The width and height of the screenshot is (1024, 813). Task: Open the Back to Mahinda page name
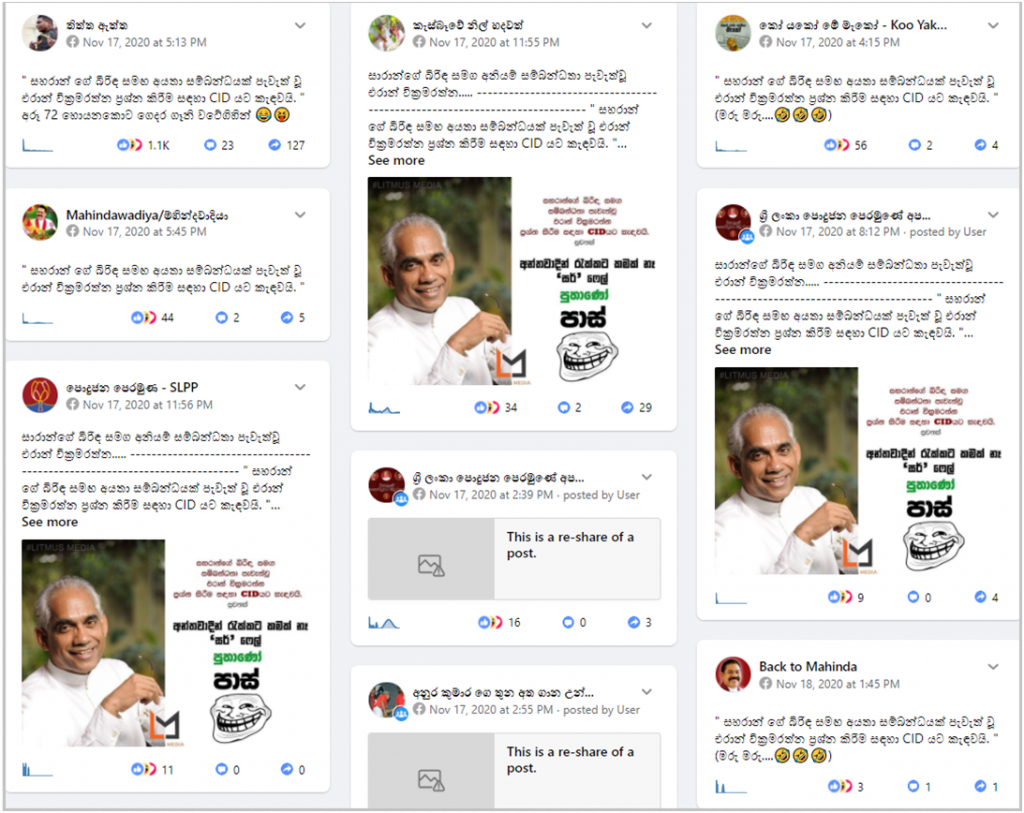[x=808, y=667]
